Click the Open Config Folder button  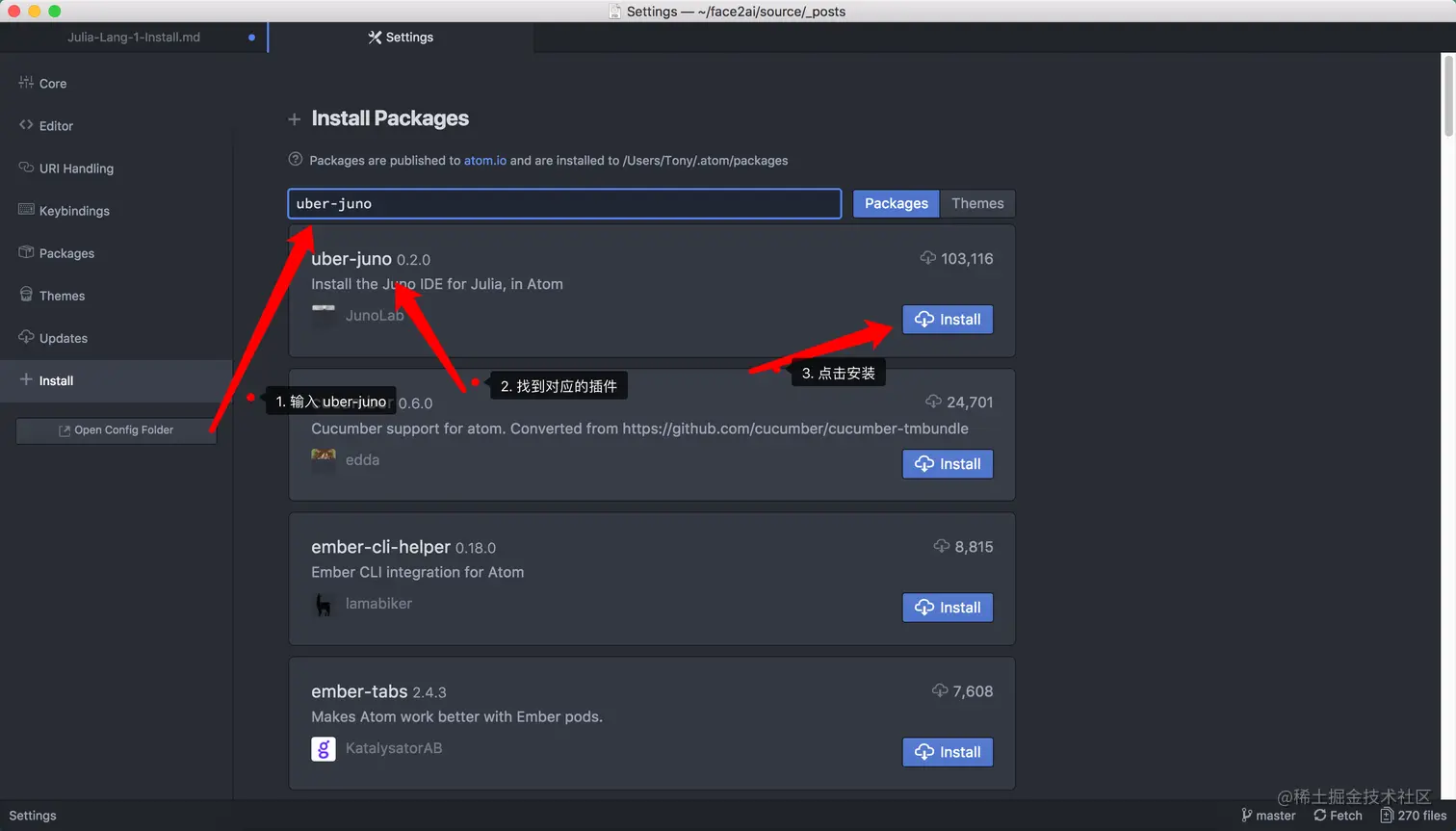pos(117,430)
